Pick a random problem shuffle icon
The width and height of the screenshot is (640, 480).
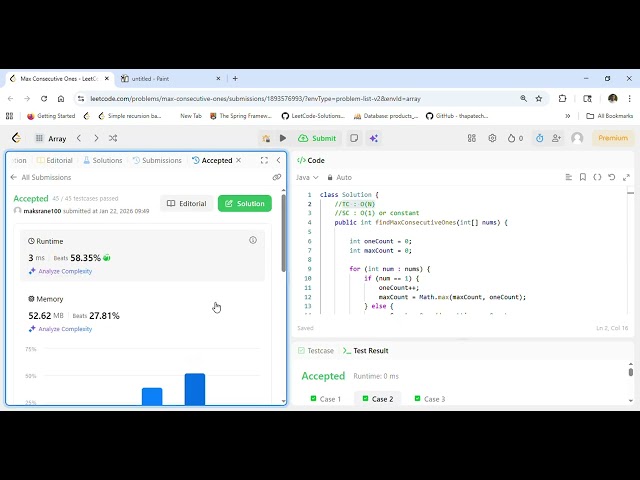(x=113, y=138)
